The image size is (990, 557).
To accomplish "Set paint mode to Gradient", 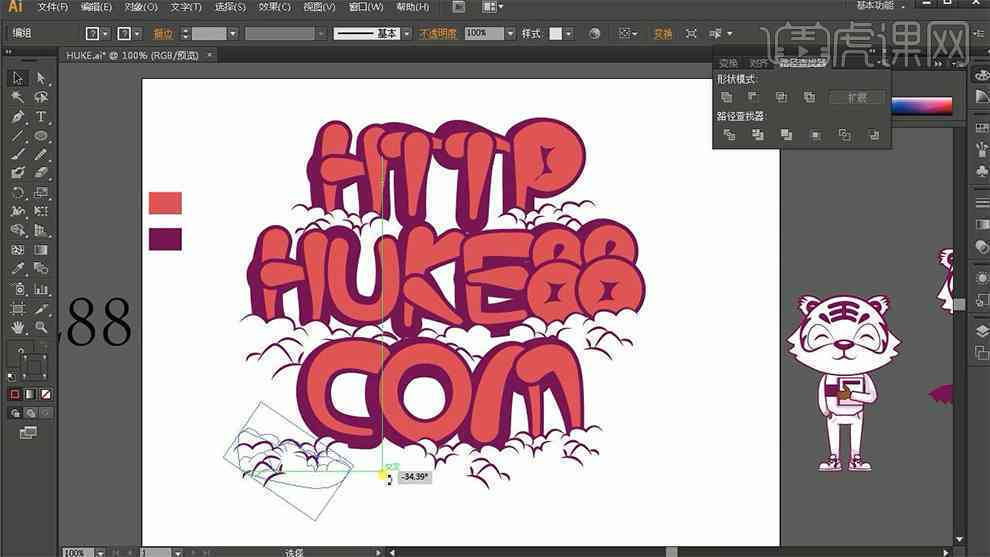I will (30, 394).
